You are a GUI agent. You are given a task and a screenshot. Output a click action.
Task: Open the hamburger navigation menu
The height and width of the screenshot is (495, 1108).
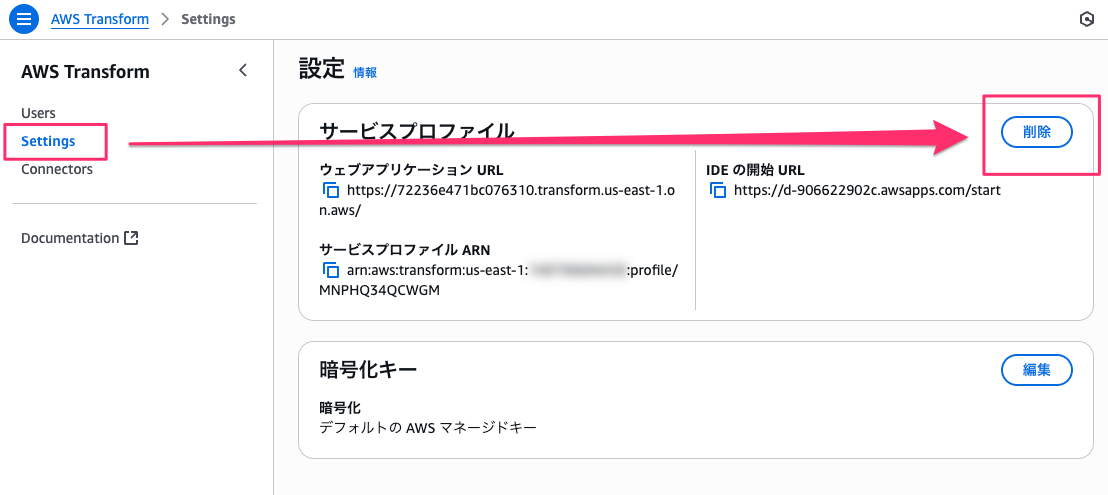pos(23,19)
